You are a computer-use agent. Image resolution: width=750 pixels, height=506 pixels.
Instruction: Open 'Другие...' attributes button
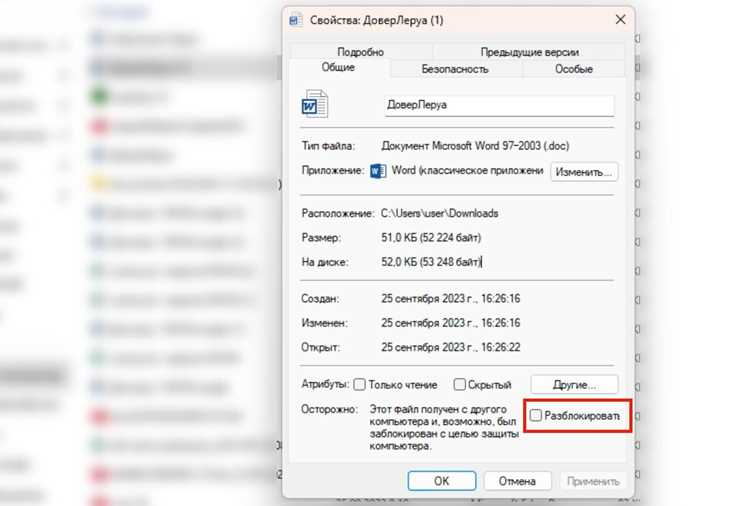(x=574, y=385)
